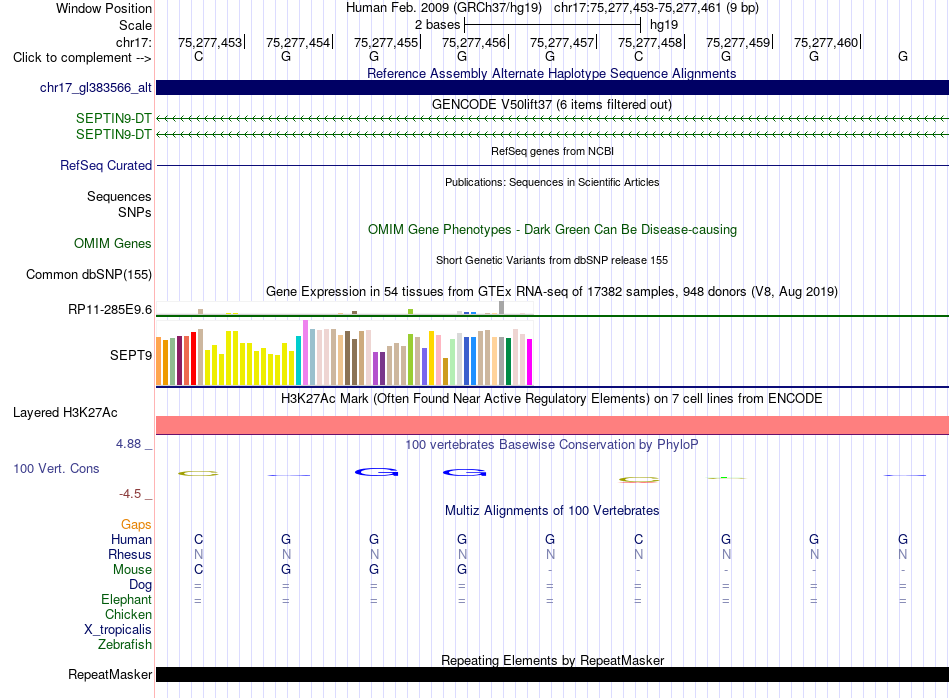Viewport: 950px width, 698px height.
Task: Click the Rhesus species row label
Action: click(x=130, y=554)
